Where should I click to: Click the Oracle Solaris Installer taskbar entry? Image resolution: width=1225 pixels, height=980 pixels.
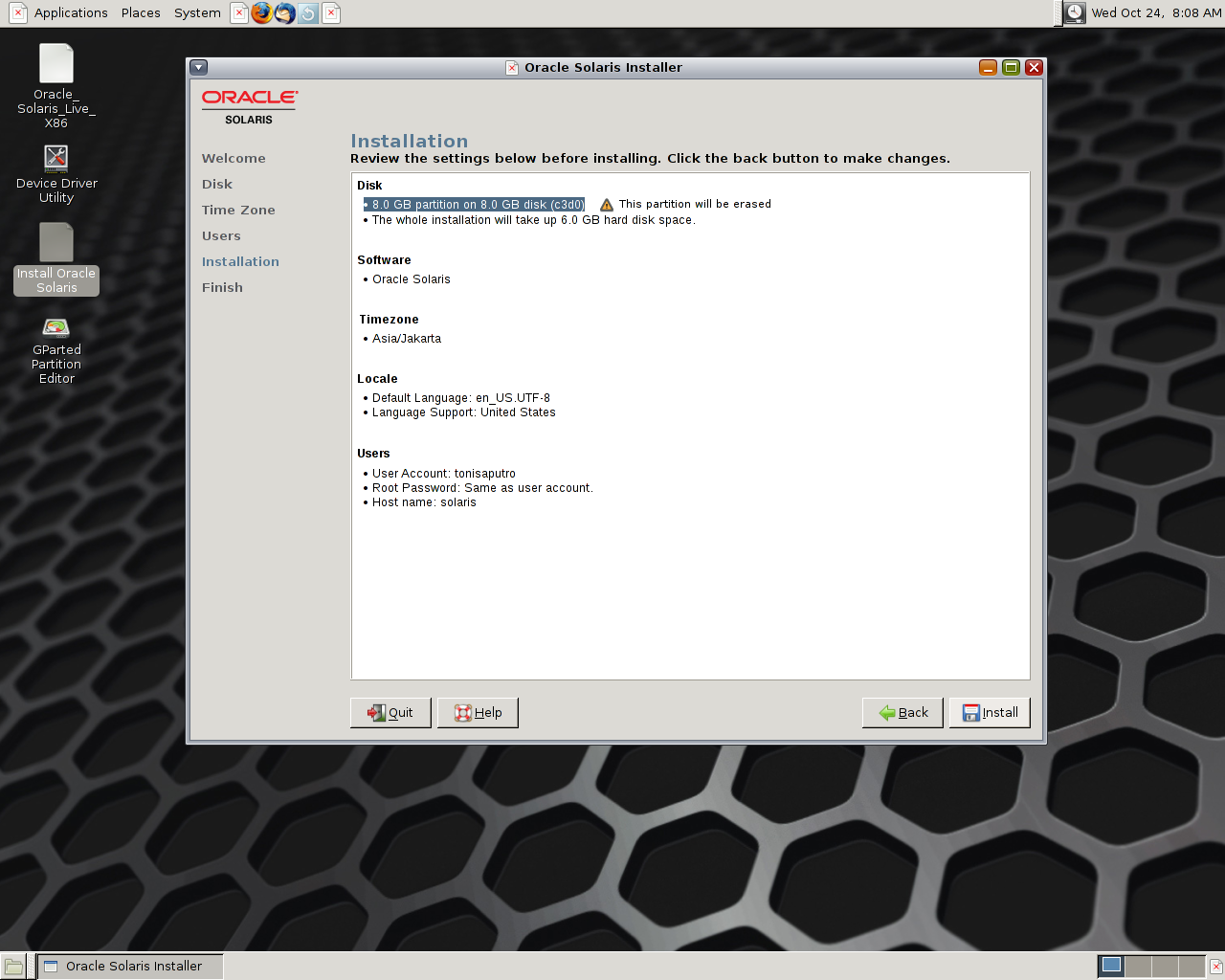[x=129, y=966]
